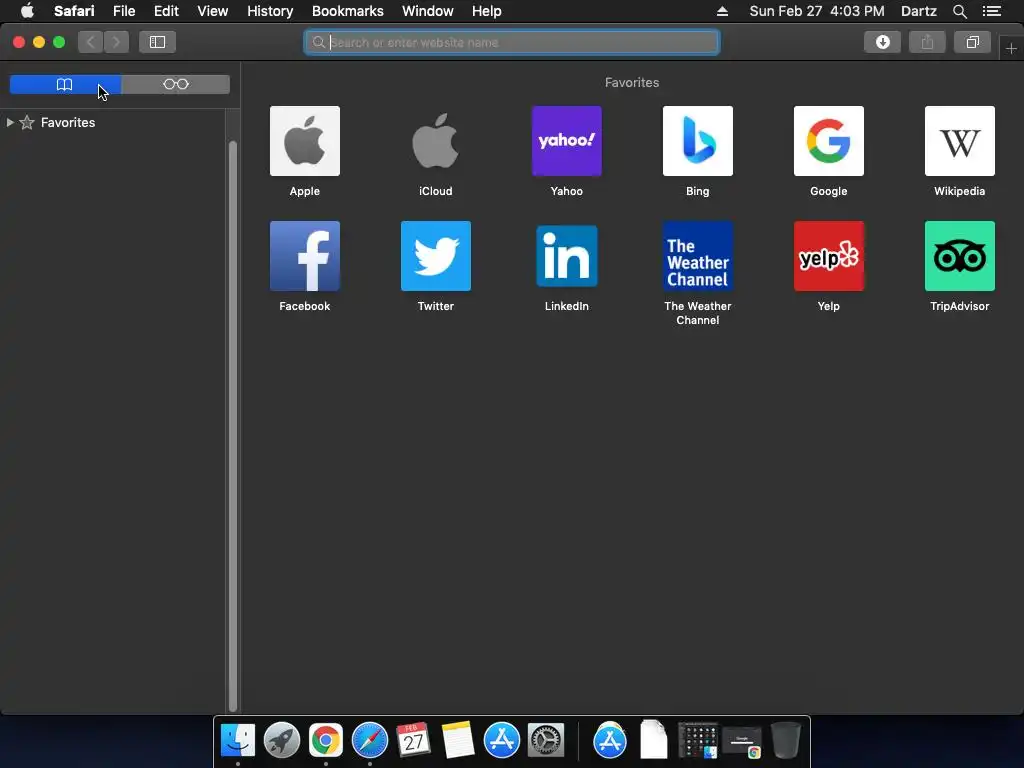Image resolution: width=1024 pixels, height=768 pixels.
Task: Open the Bookmarks menu
Action: (347, 11)
